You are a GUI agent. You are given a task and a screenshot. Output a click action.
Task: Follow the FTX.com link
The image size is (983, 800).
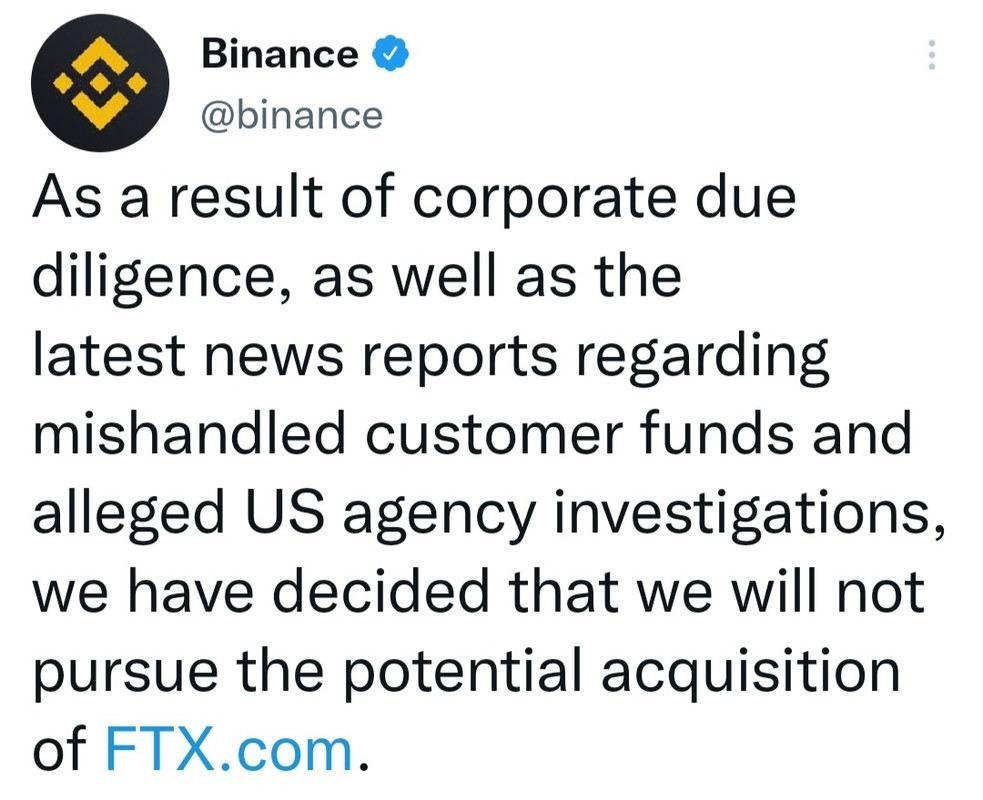228,749
